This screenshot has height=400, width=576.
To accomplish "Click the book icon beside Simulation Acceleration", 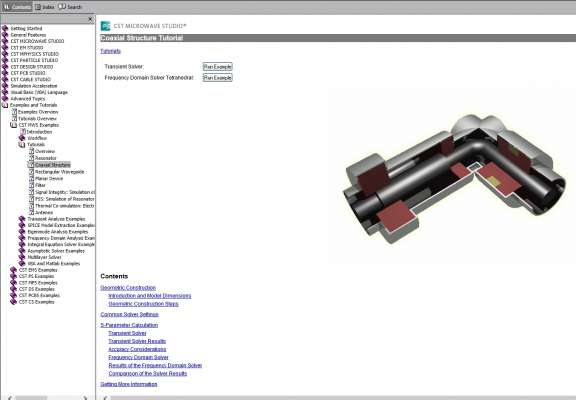I will tap(5, 86).
